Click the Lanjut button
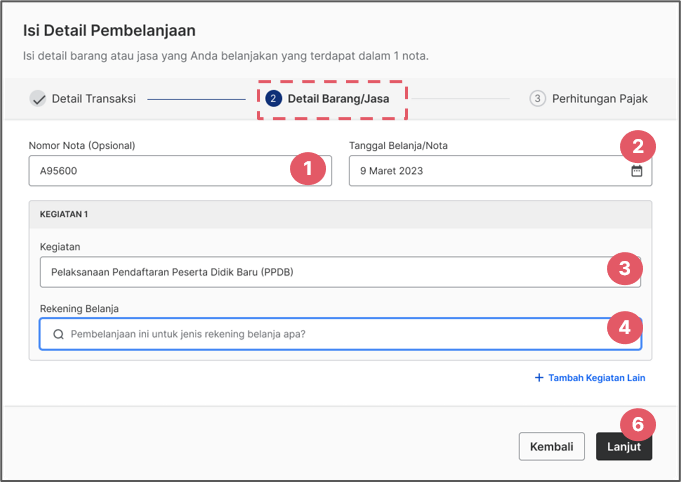681x482 pixels. (624, 446)
